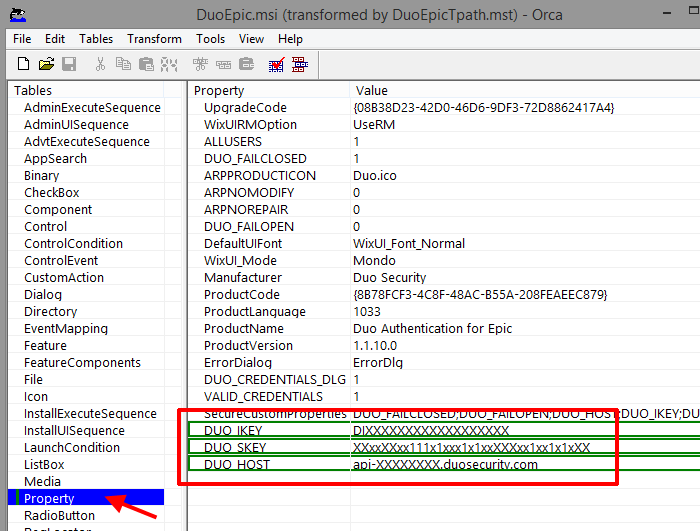Screen dimensions: 700x531
Task: Open the Edit menu
Action: click(55, 39)
